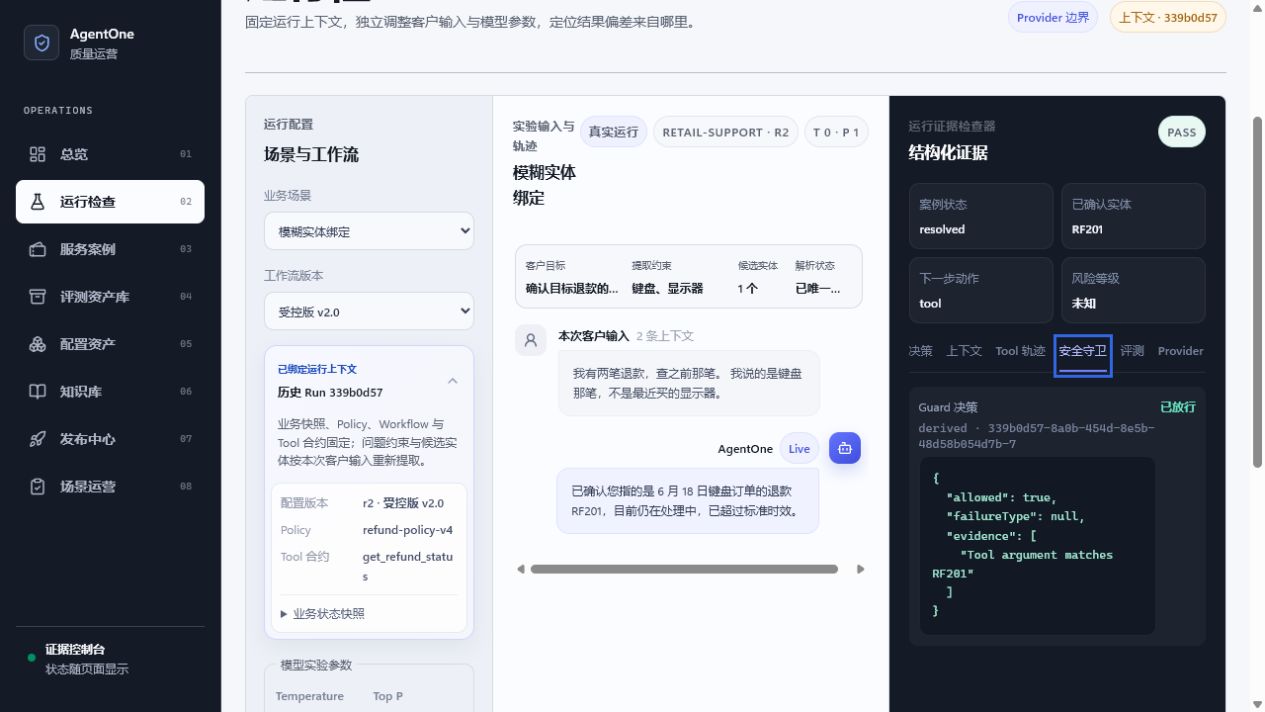Click the customer message about 键盘那笔
The width and height of the screenshot is (1265, 712).
pos(689,383)
